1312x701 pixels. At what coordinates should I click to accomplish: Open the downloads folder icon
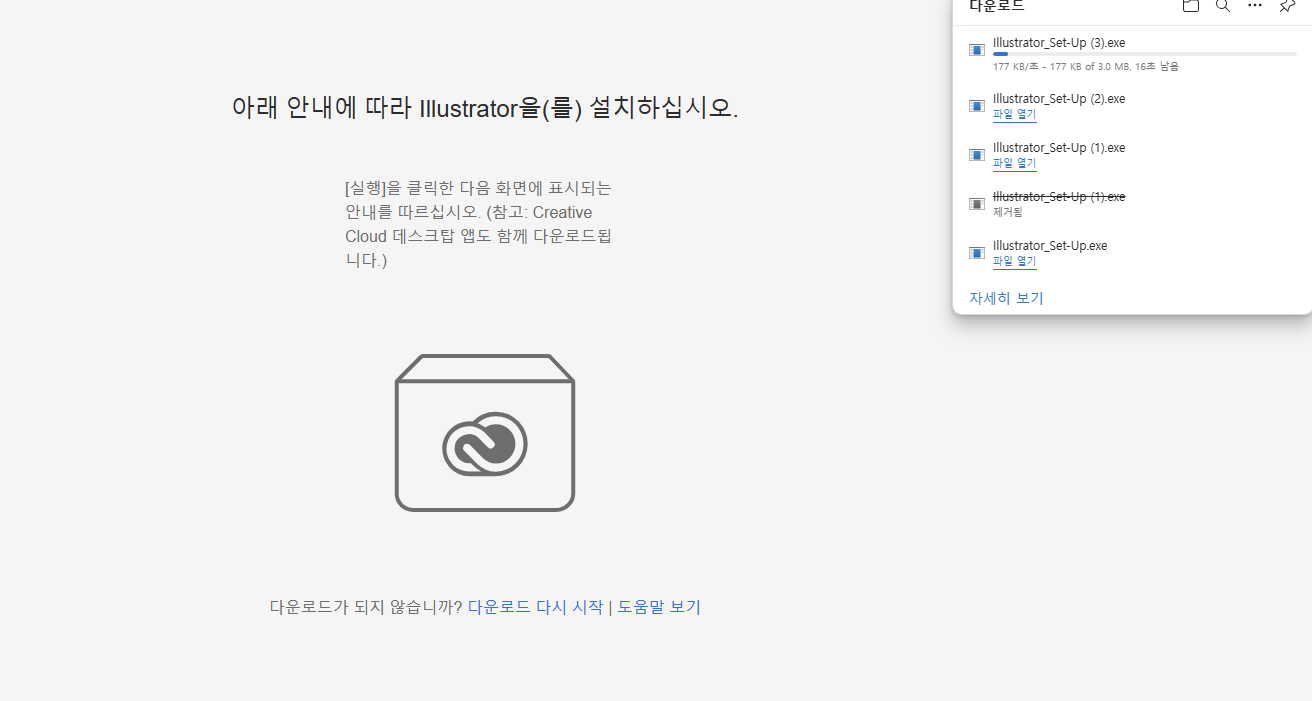[1190, 6]
